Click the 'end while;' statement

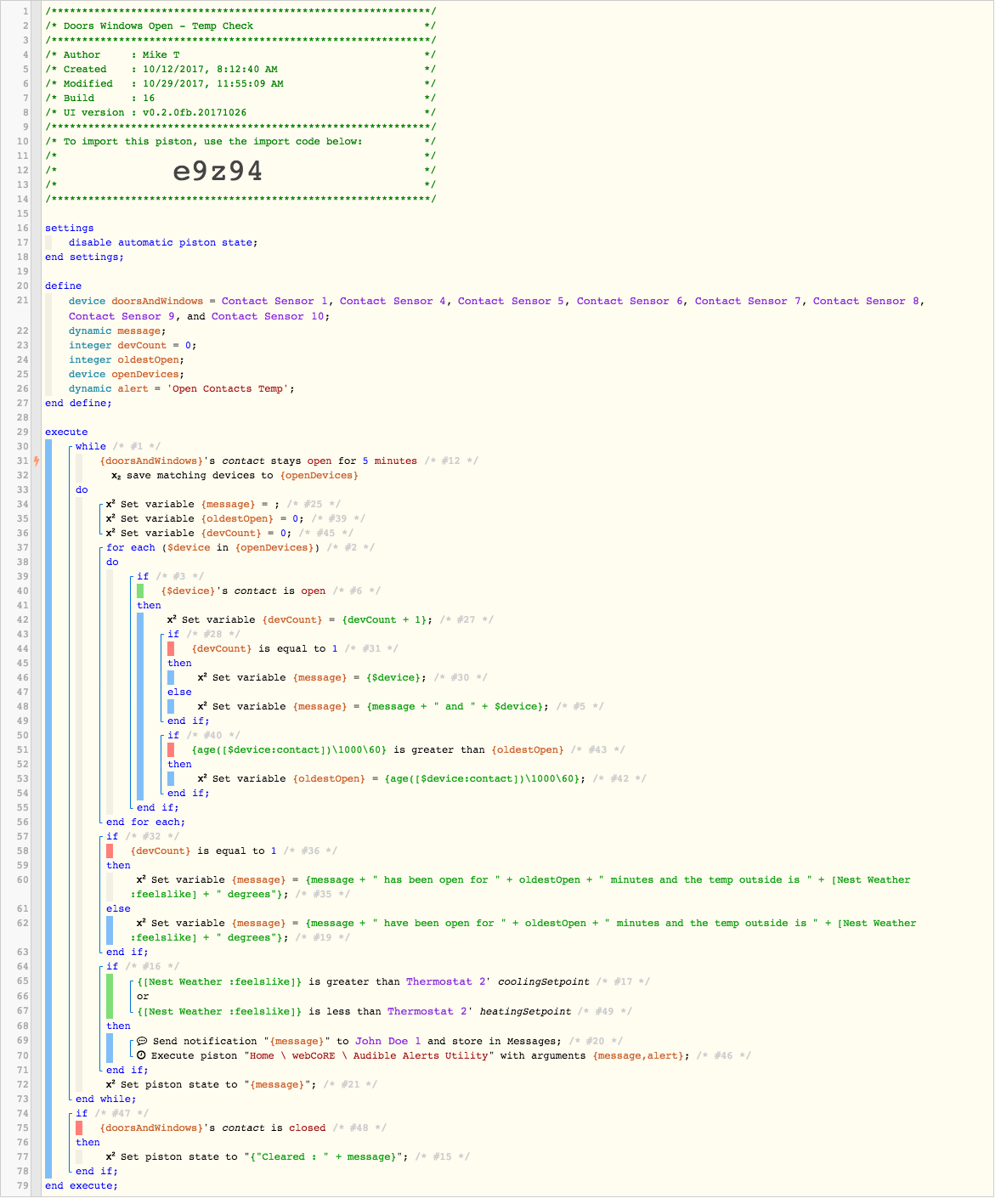[105, 1099]
